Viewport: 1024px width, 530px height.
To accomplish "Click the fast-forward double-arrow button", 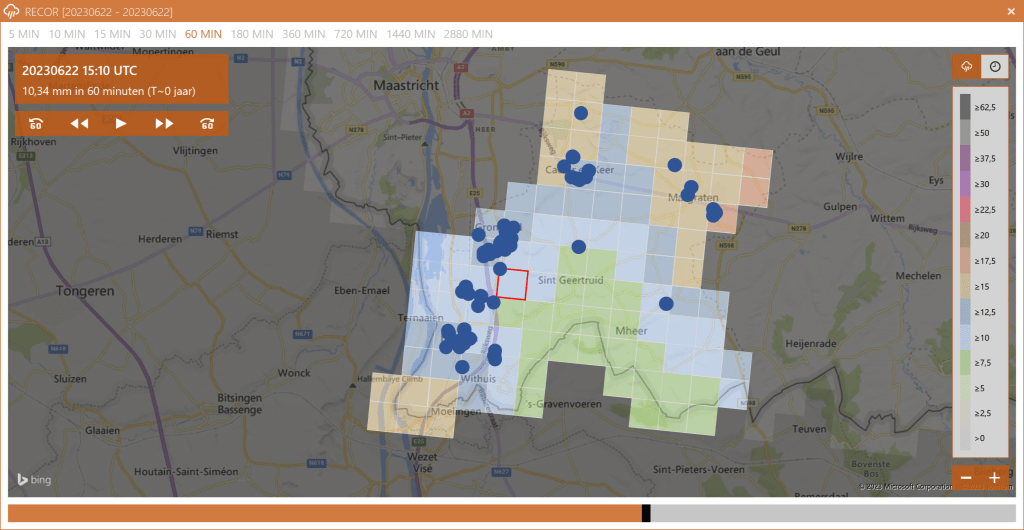I will pyautogui.click(x=165, y=123).
